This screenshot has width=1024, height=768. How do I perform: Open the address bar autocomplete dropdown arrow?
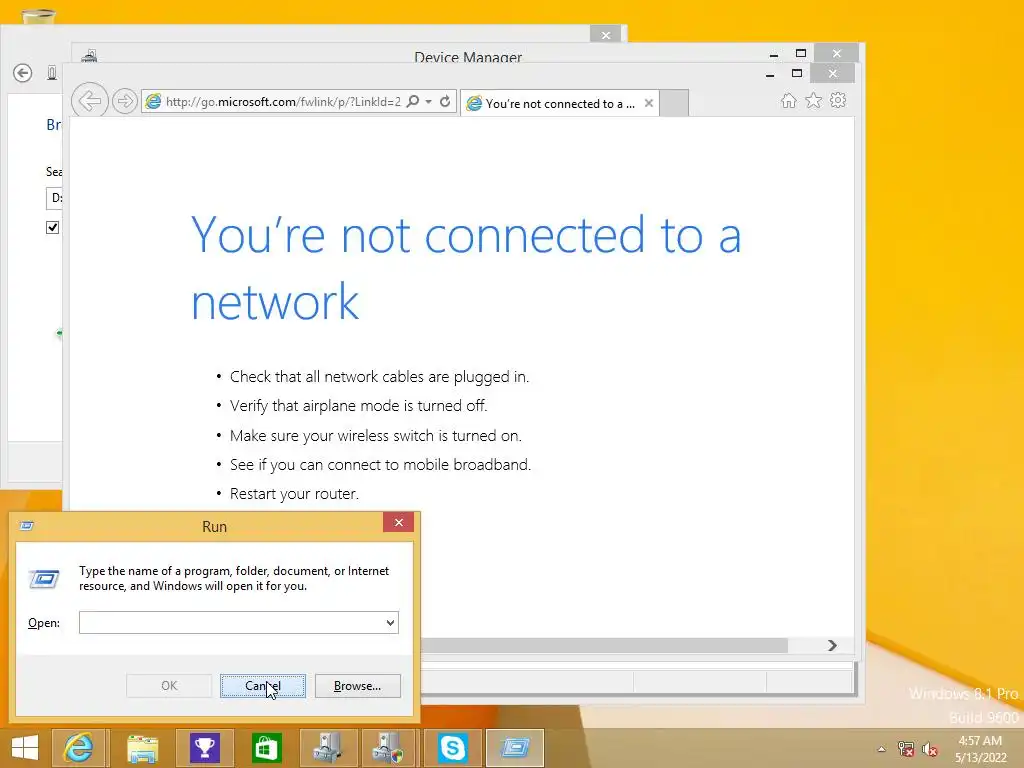[x=429, y=102]
